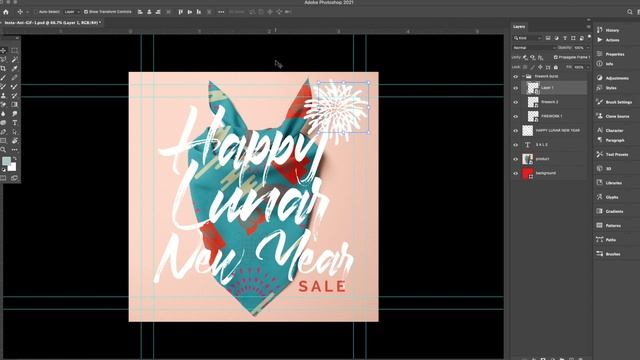Hide the background layer

tap(516, 173)
